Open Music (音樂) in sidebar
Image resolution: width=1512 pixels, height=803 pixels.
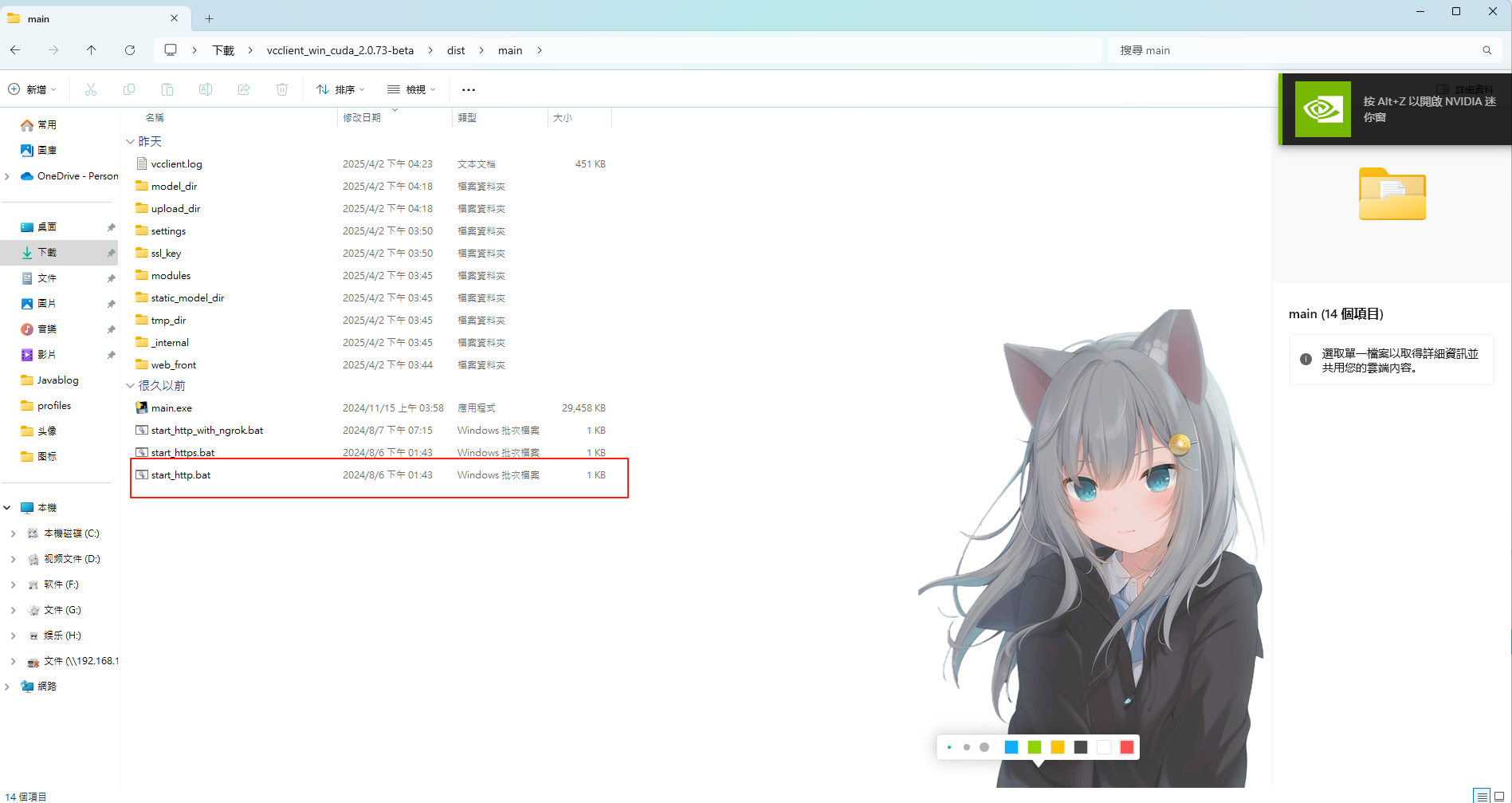pos(47,329)
